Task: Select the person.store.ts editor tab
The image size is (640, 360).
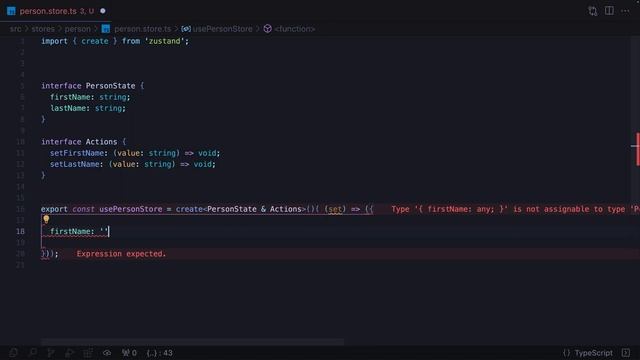Action: pyautogui.click(x=56, y=11)
